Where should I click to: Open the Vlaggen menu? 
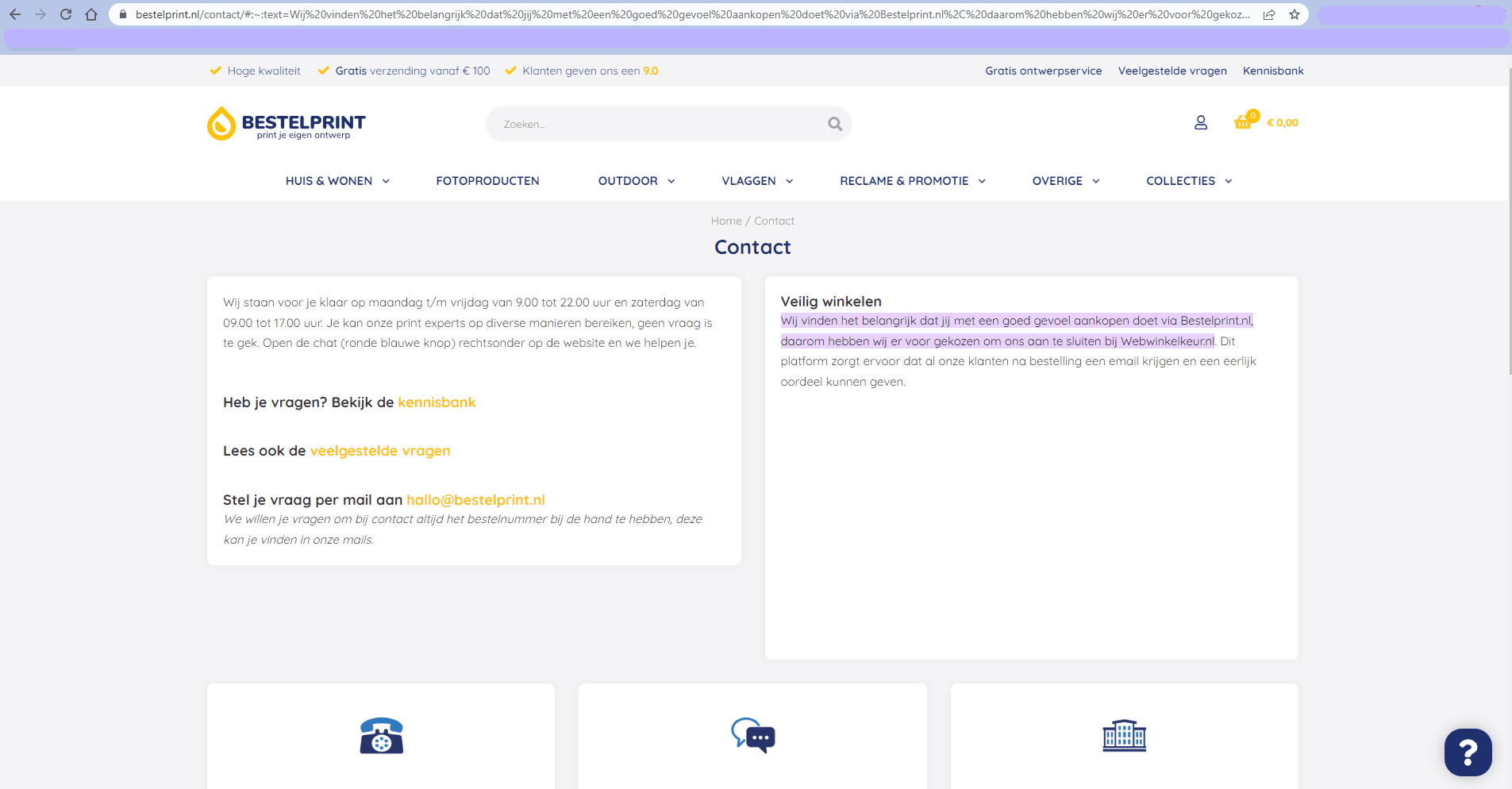click(x=756, y=181)
